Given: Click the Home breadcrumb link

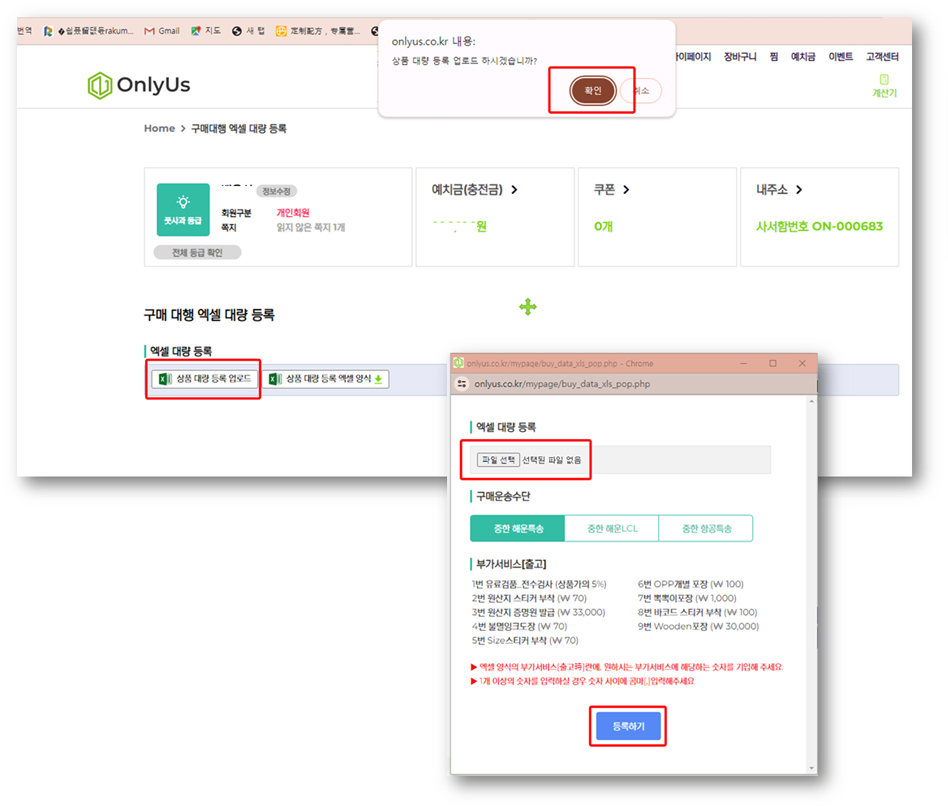Looking at the screenshot, I should [x=159, y=129].
